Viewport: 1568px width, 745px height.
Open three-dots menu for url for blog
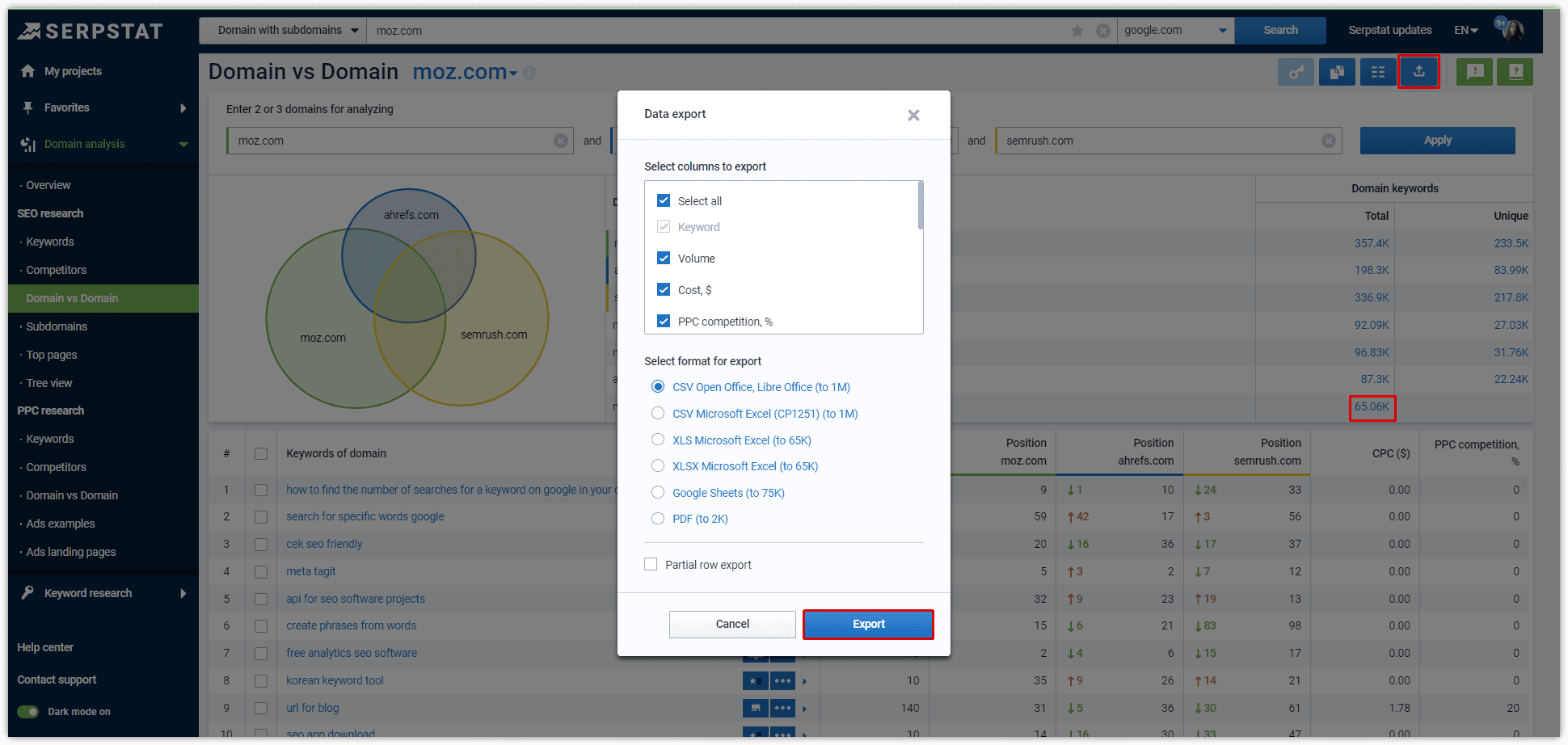(x=782, y=709)
